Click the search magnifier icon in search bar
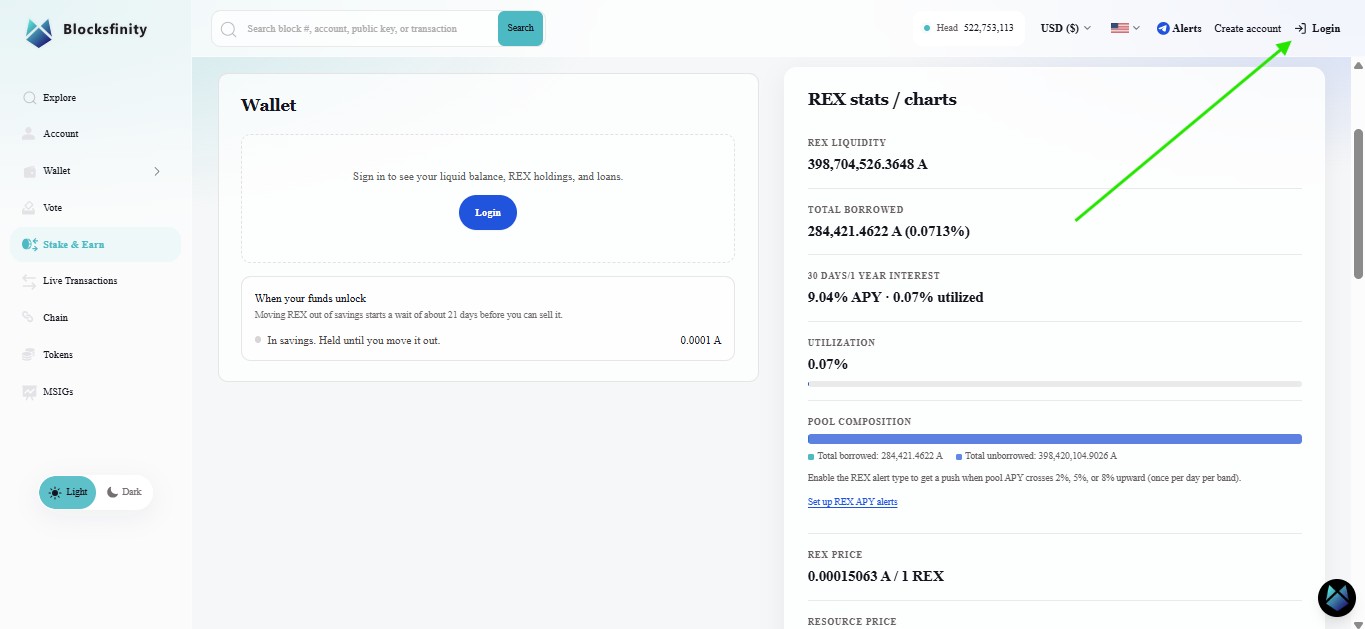 (x=230, y=29)
